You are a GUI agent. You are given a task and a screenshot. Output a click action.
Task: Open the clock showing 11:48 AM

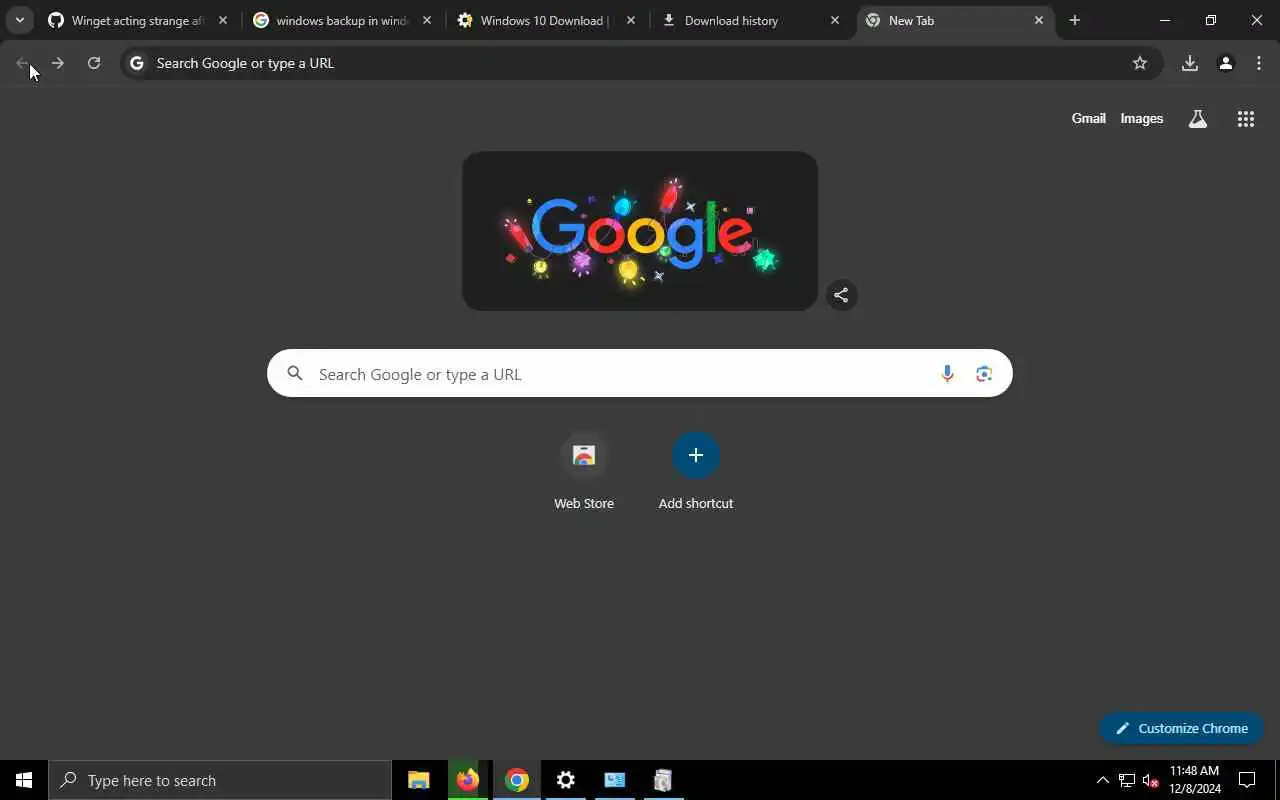pyautogui.click(x=1195, y=780)
